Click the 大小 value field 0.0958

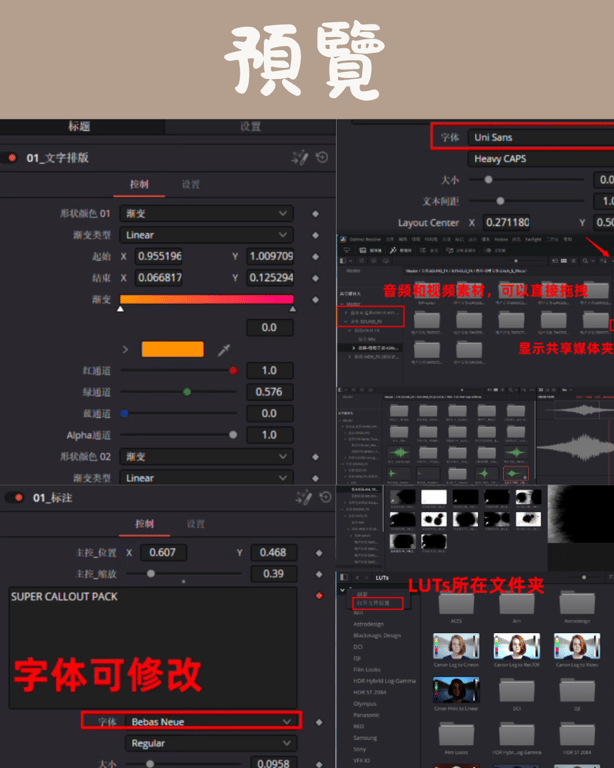point(274,763)
